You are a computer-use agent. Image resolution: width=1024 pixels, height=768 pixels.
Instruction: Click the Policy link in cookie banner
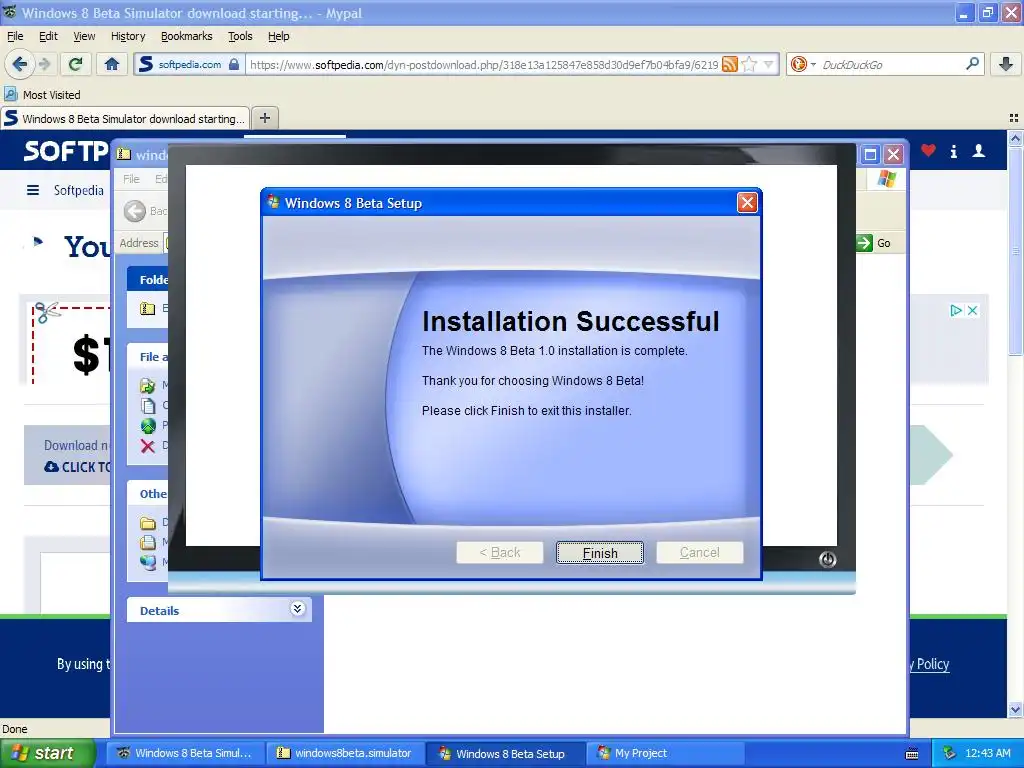pos(933,664)
